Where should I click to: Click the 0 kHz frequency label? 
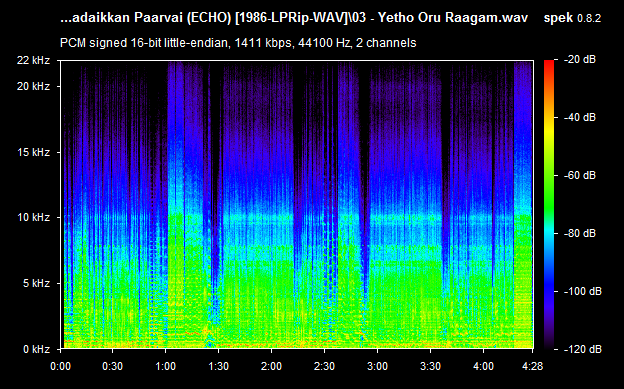coord(36,349)
